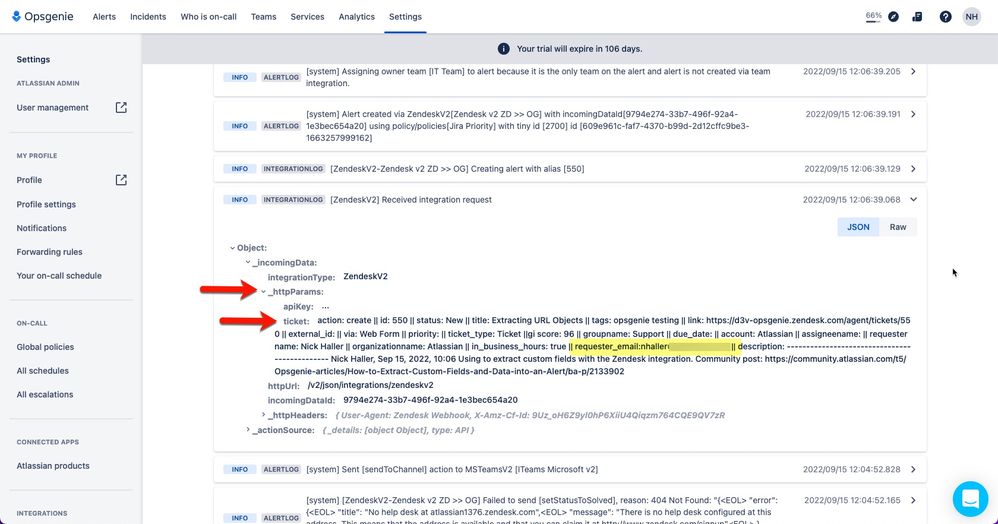The width and height of the screenshot is (998, 524).
Task: Open the Who is on-call tab
Action: point(208,17)
